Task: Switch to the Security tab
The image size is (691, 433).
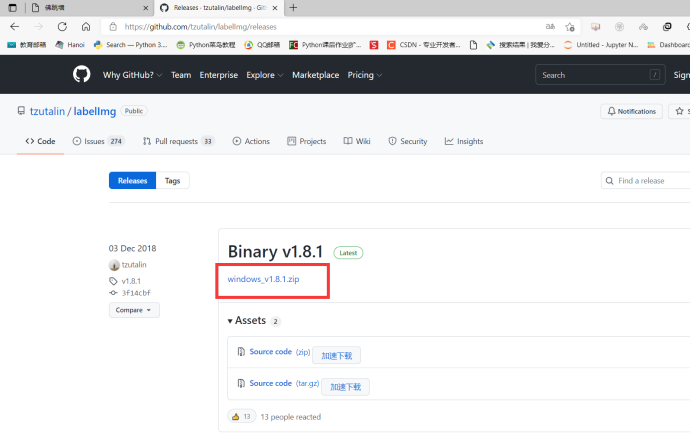Action: pyautogui.click(x=408, y=141)
